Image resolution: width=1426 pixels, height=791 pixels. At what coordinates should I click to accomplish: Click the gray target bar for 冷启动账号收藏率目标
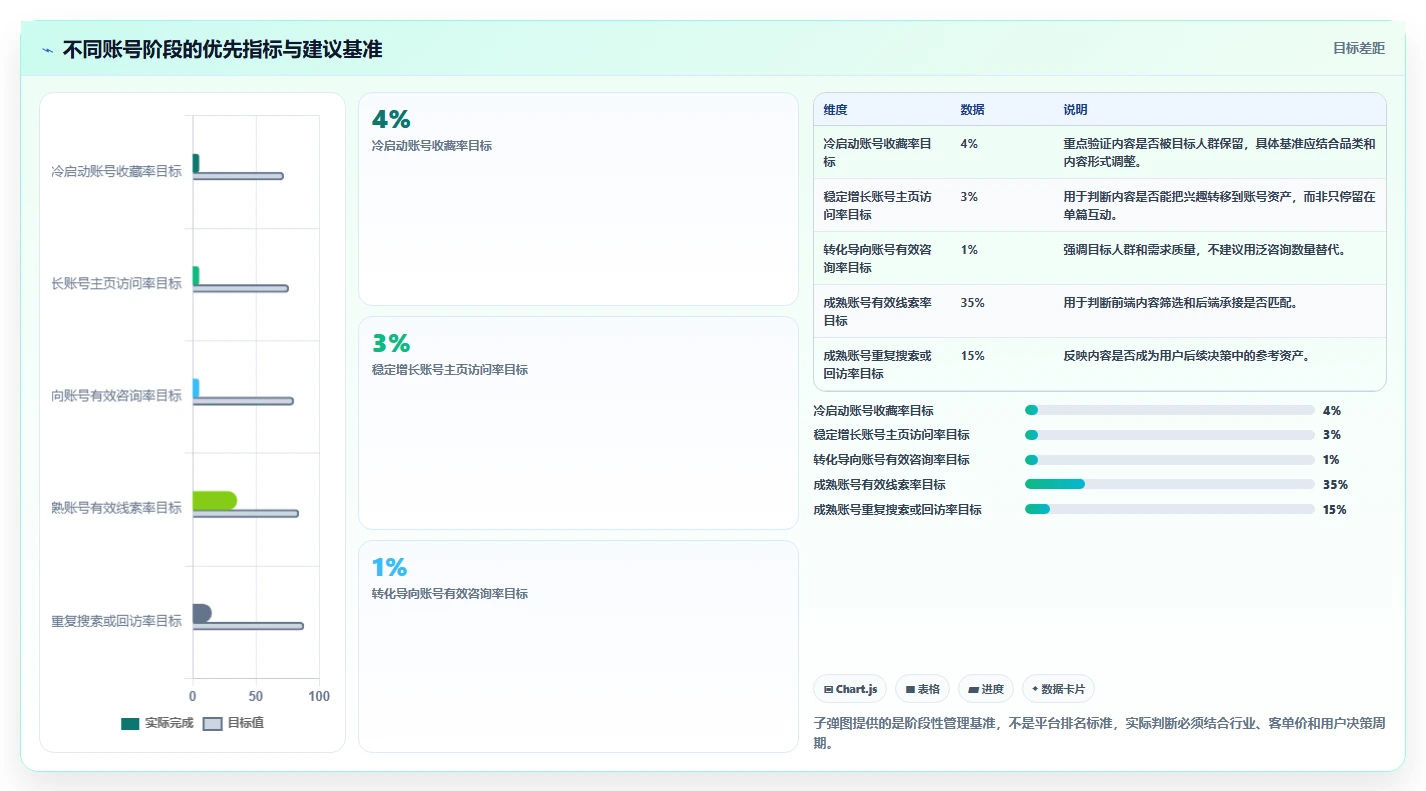tap(238, 176)
